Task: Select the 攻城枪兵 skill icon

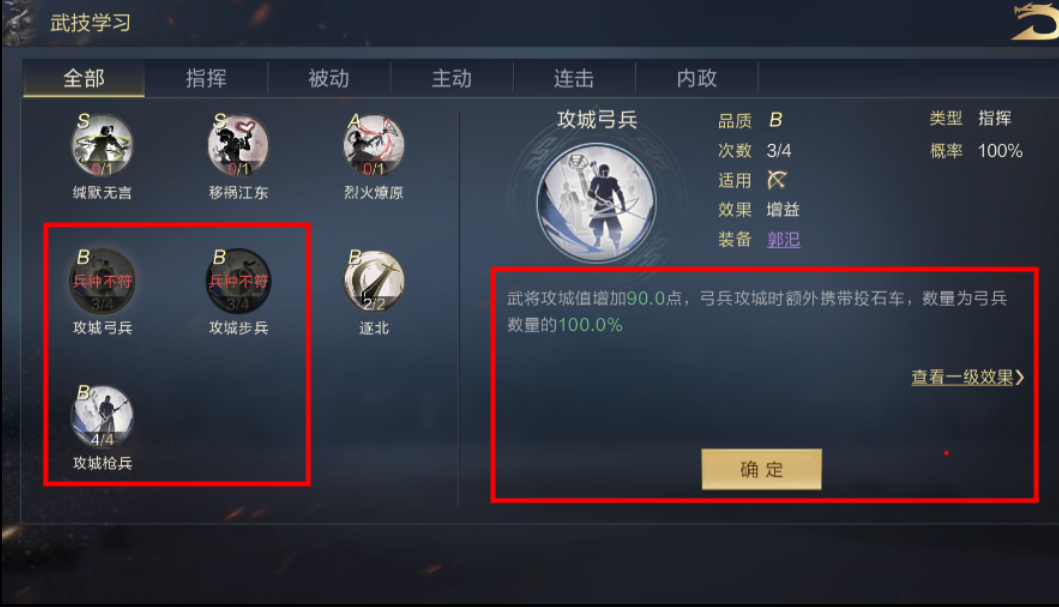Action: 102,417
